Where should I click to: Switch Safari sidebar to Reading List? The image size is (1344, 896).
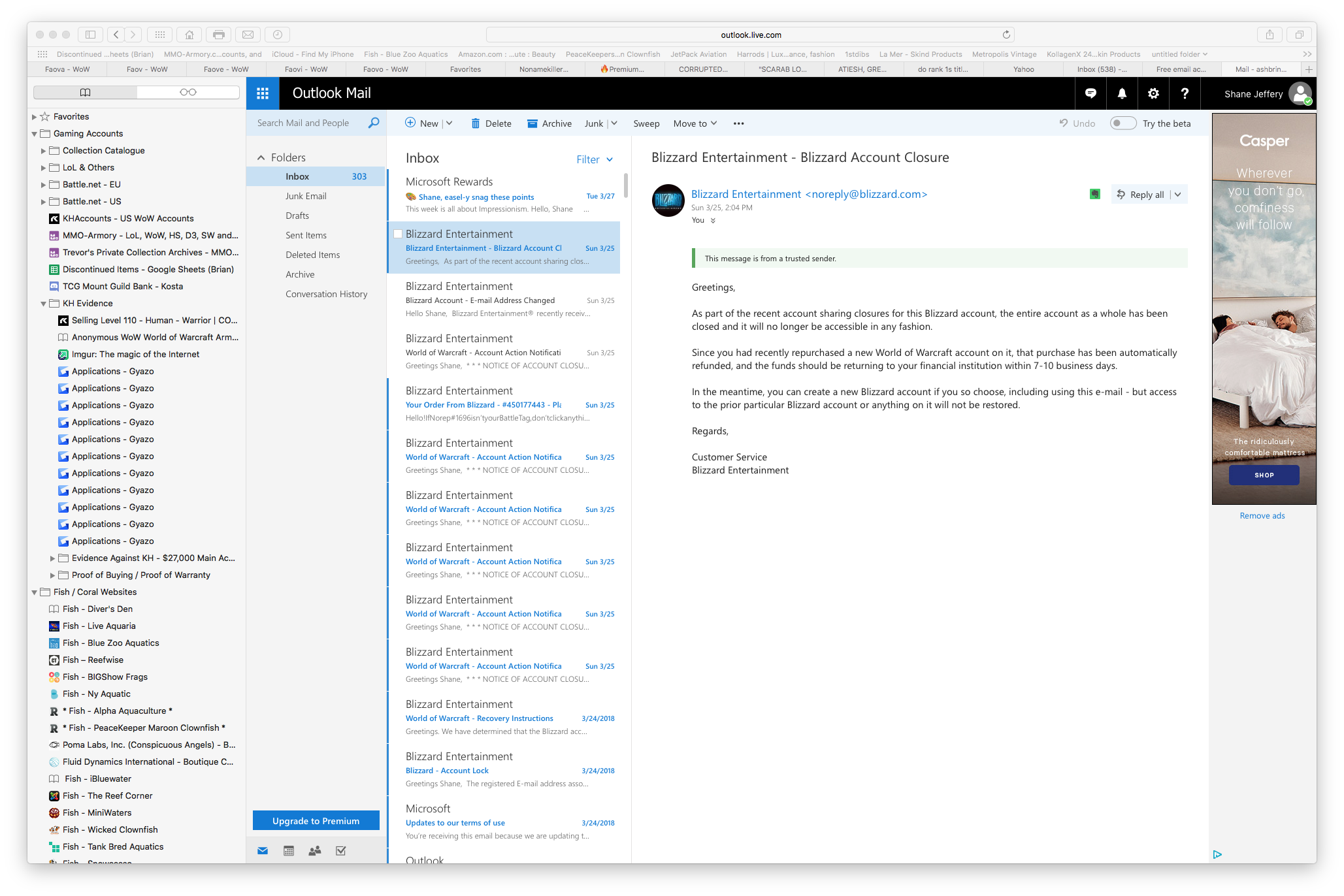tap(188, 92)
